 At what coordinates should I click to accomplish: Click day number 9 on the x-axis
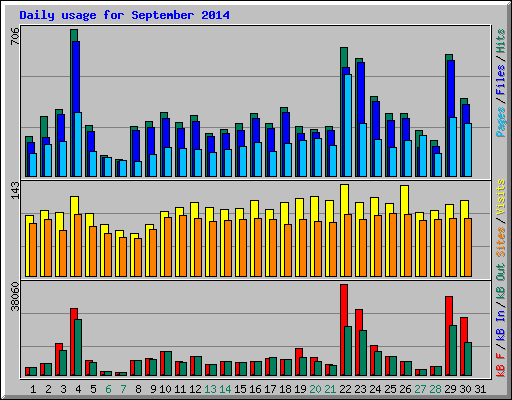click(153, 389)
